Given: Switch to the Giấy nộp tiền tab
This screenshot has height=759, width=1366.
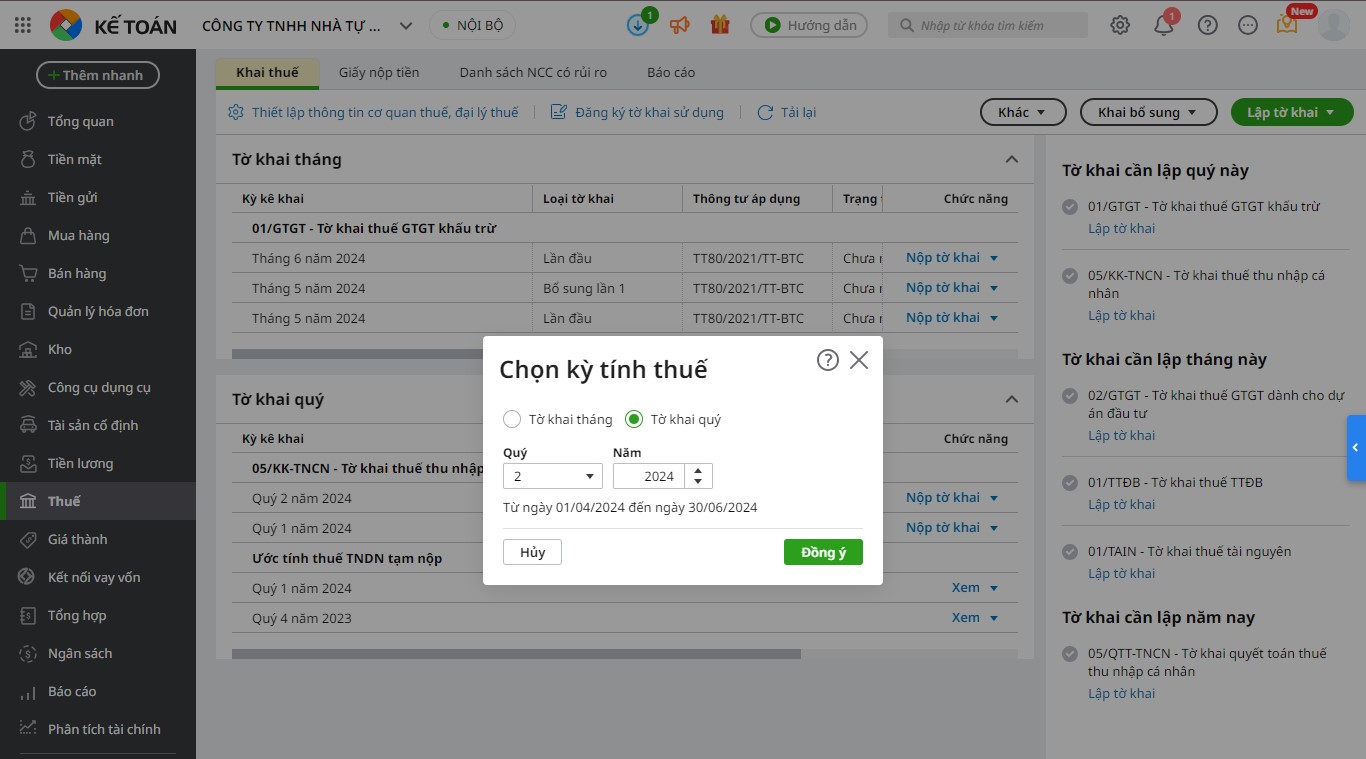Looking at the screenshot, I should coord(379,72).
